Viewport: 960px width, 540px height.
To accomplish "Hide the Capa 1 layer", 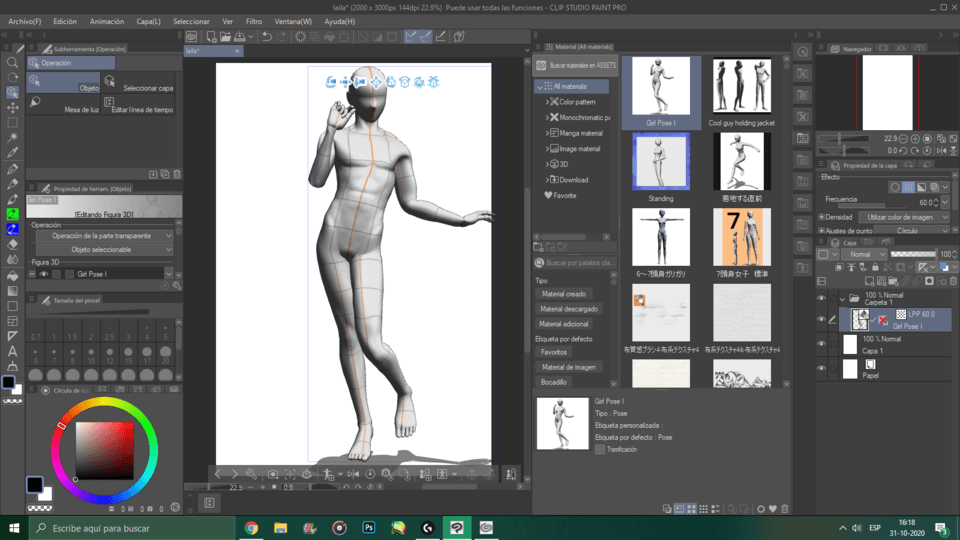I will click(x=821, y=345).
